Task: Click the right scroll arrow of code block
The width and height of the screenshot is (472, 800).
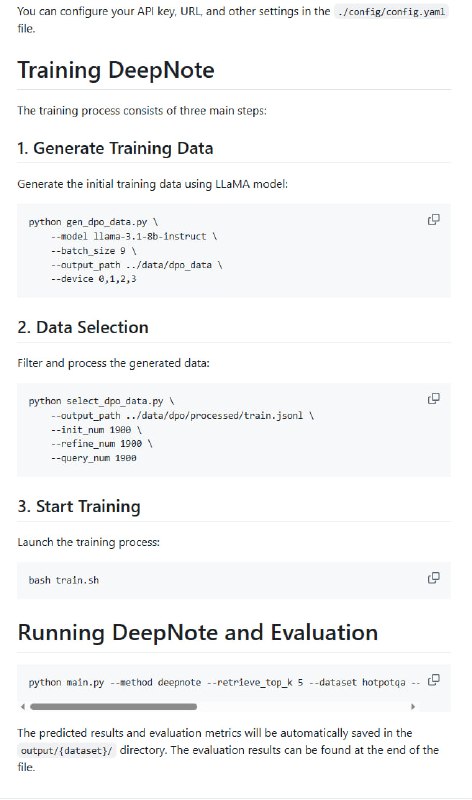Action: [413, 707]
